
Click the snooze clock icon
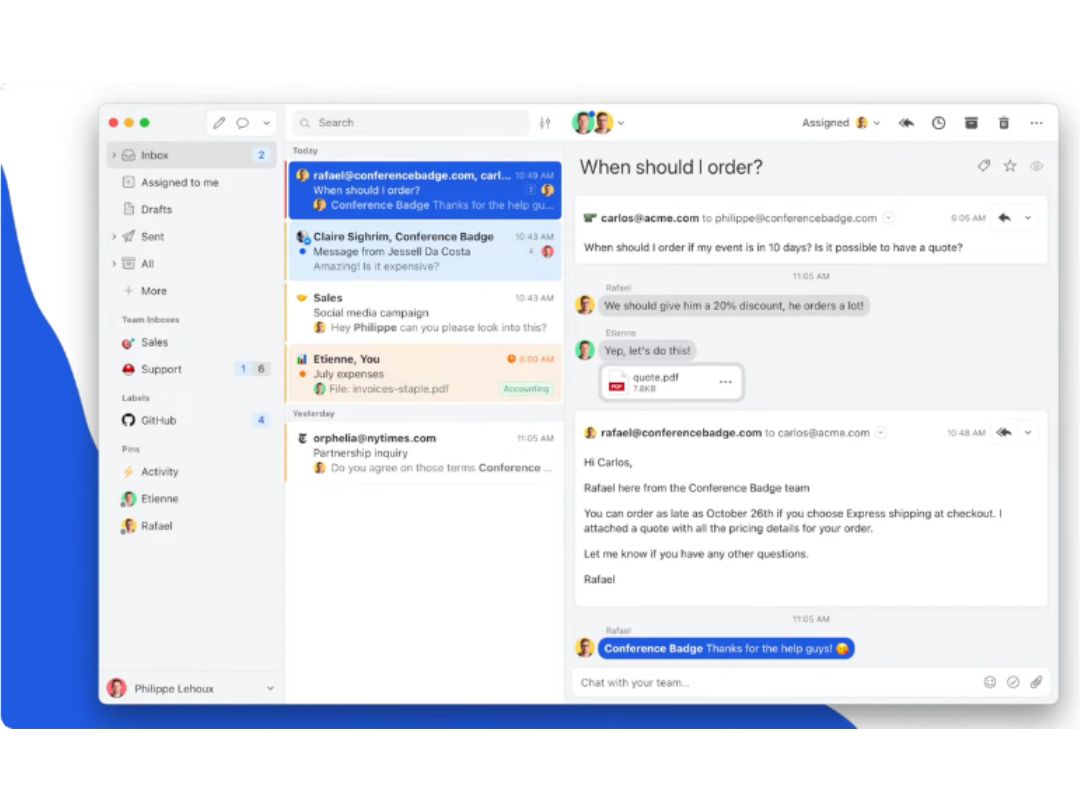938,123
